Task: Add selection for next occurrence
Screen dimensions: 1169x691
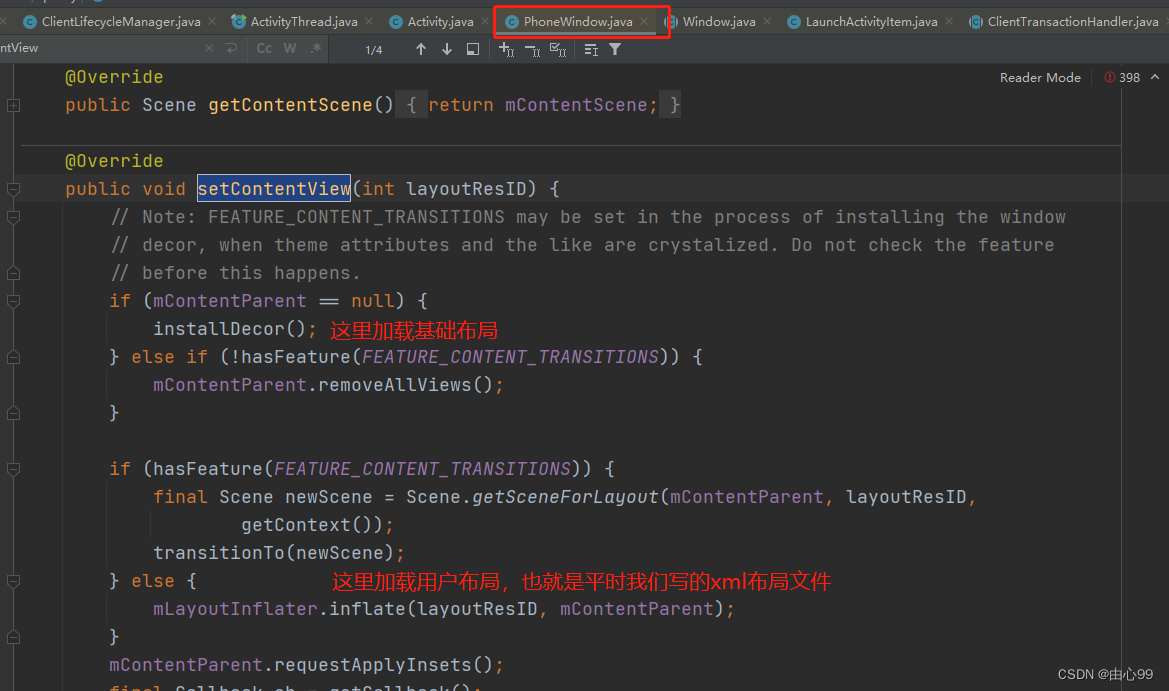Action: (x=506, y=48)
